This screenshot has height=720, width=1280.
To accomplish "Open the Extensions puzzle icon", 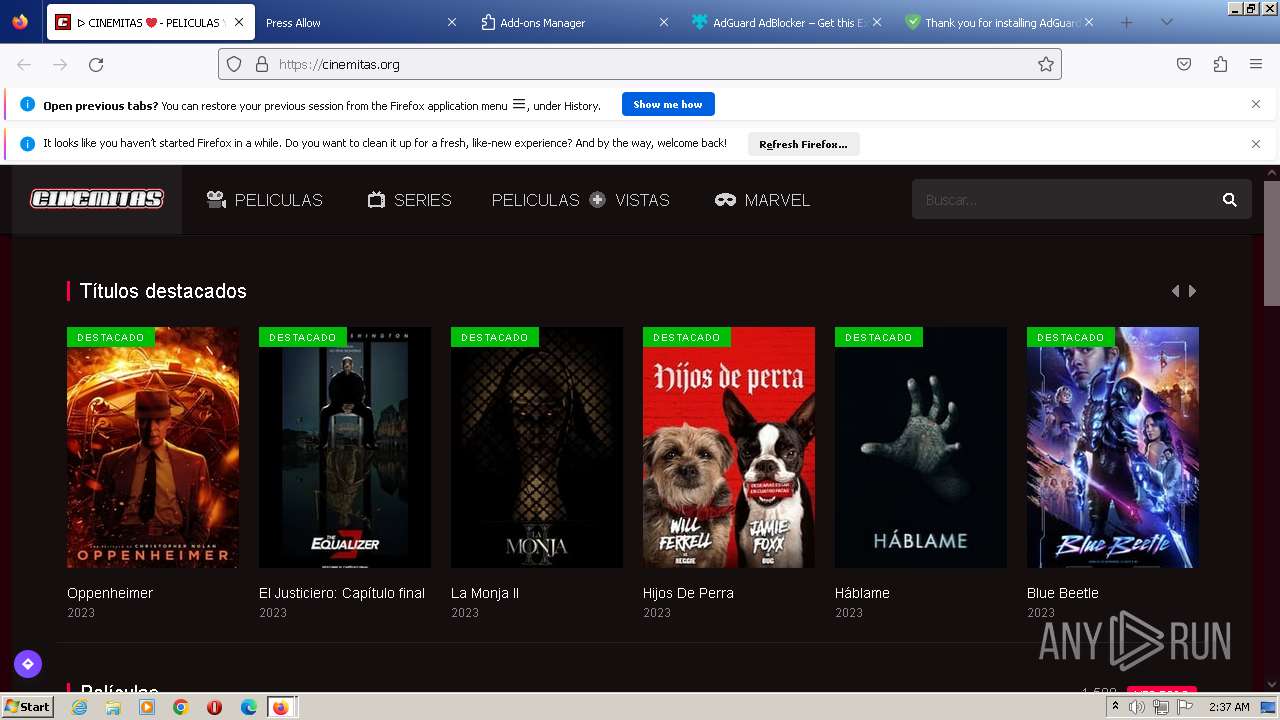I will [1220, 64].
